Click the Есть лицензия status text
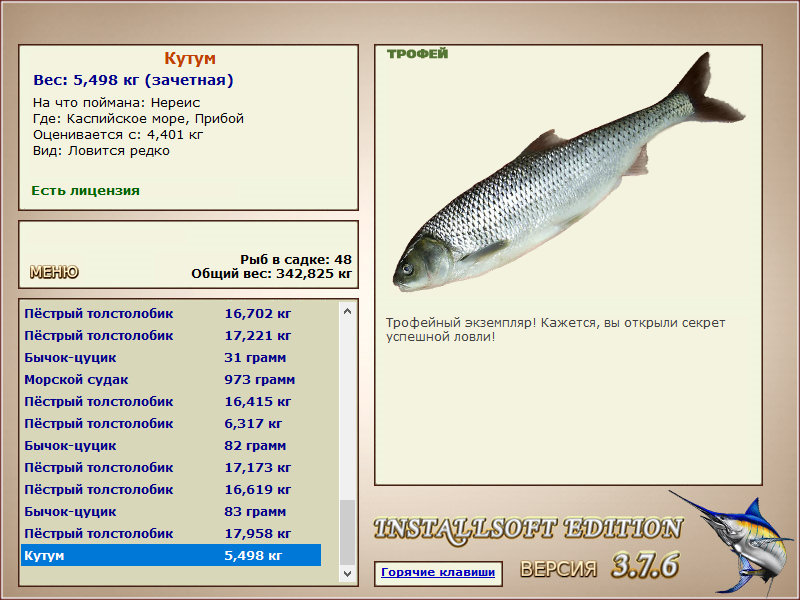The width and height of the screenshot is (800, 600). pyautogui.click(x=85, y=191)
